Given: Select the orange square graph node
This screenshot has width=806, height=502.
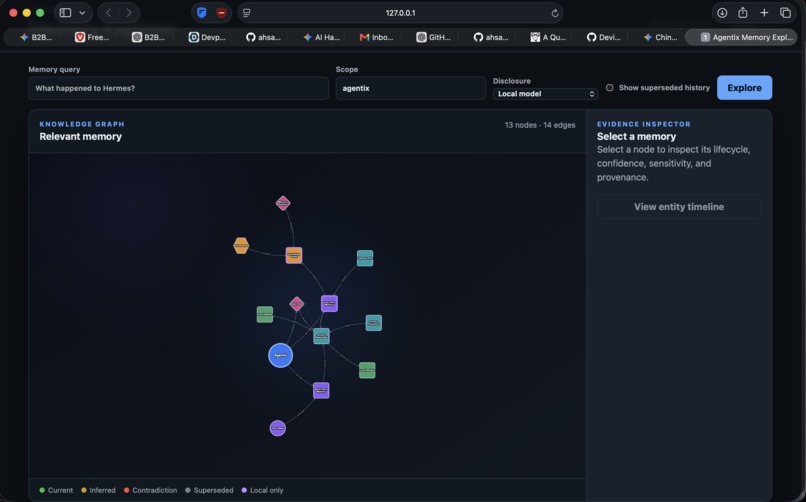Looking at the screenshot, I should [x=294, y=255].
